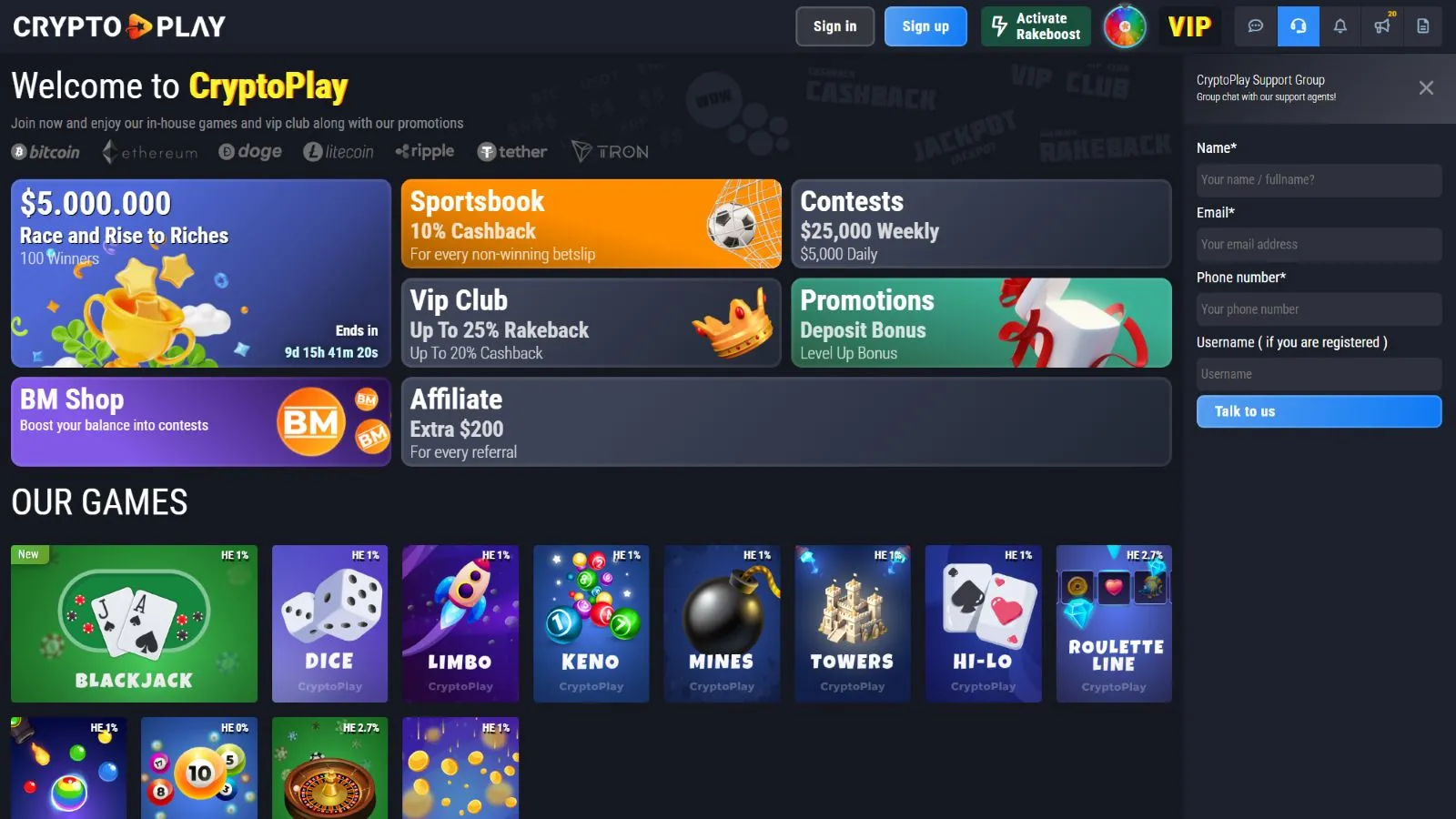This screenshot has height=819, width=1456.
Task: Open the support headset icon
Action: 1299,26
